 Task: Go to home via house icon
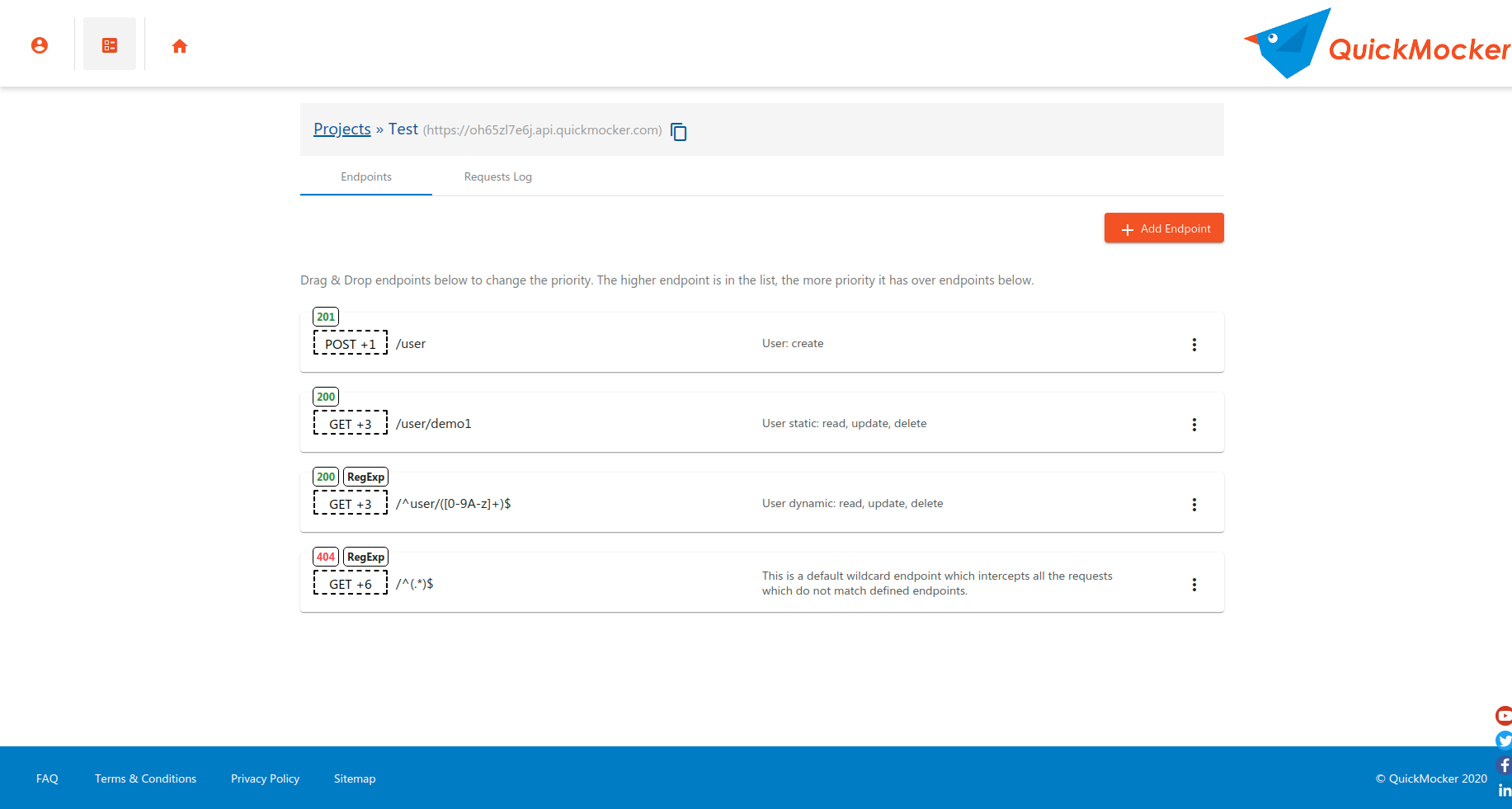click(180, 46)
